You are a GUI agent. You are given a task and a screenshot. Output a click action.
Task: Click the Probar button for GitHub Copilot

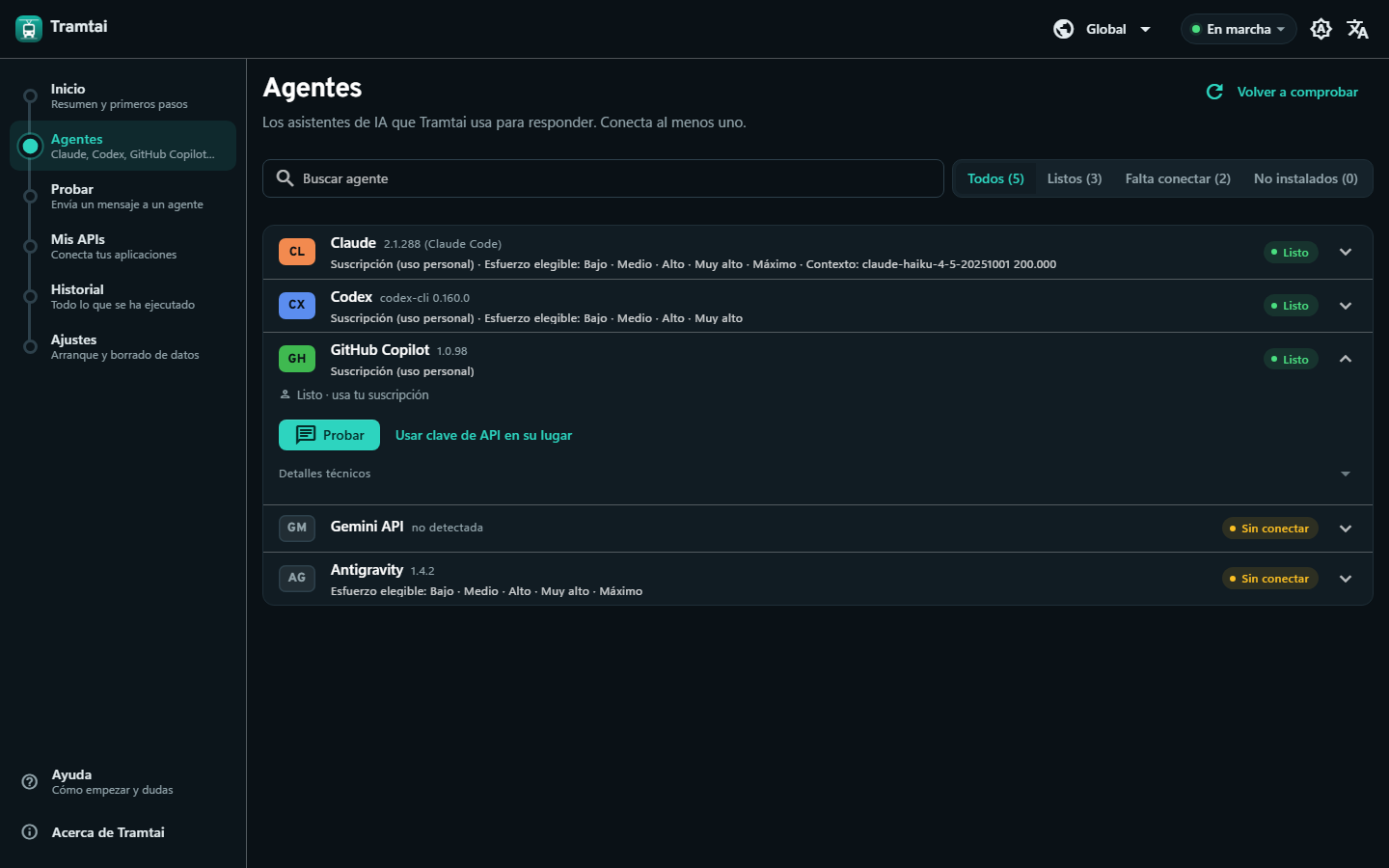click(329, 435)
